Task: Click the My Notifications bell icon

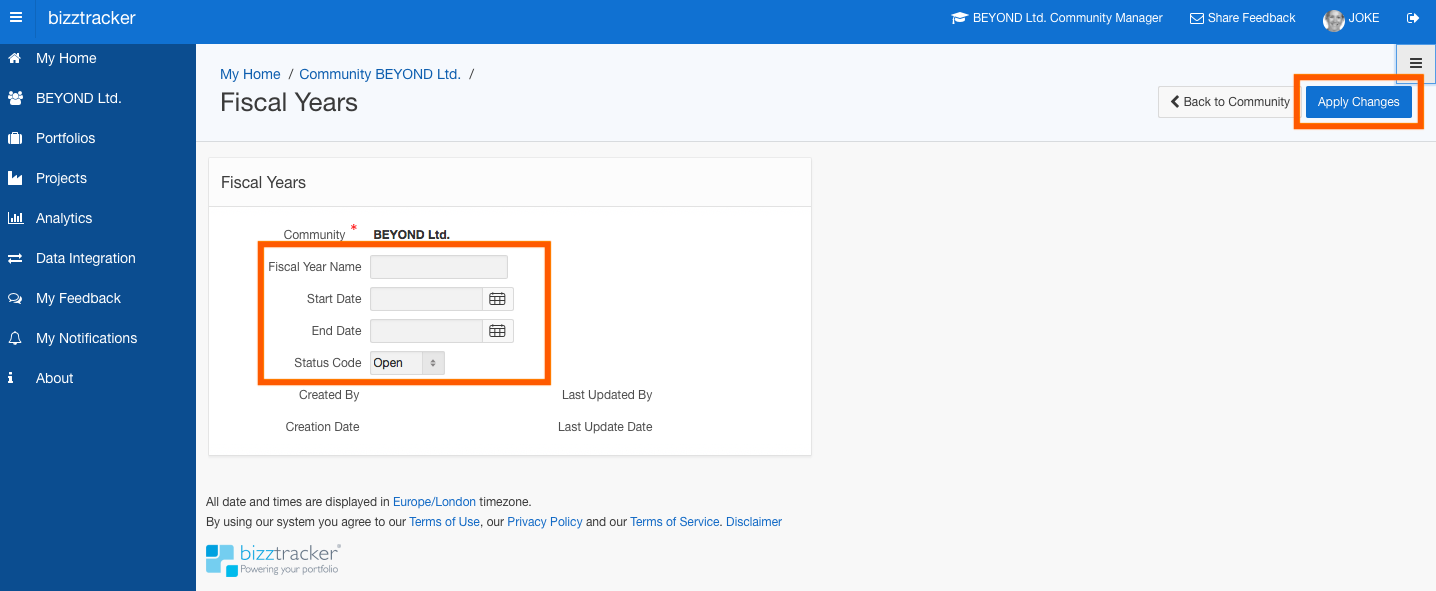Action: tap(15, 338)
